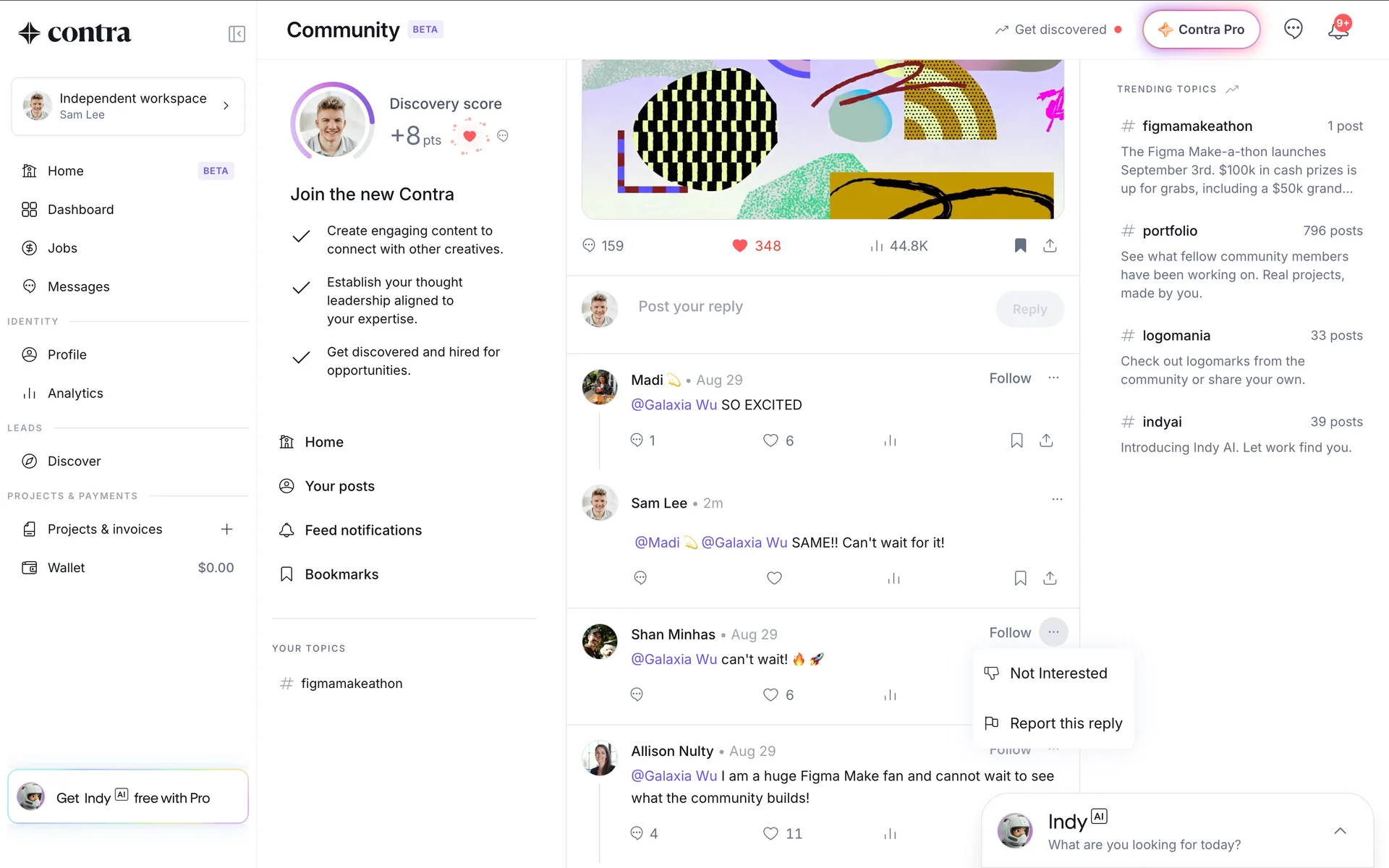Open the notifications bell icon
This screenshot has height=868, width=1389.
coord(1338,30)
